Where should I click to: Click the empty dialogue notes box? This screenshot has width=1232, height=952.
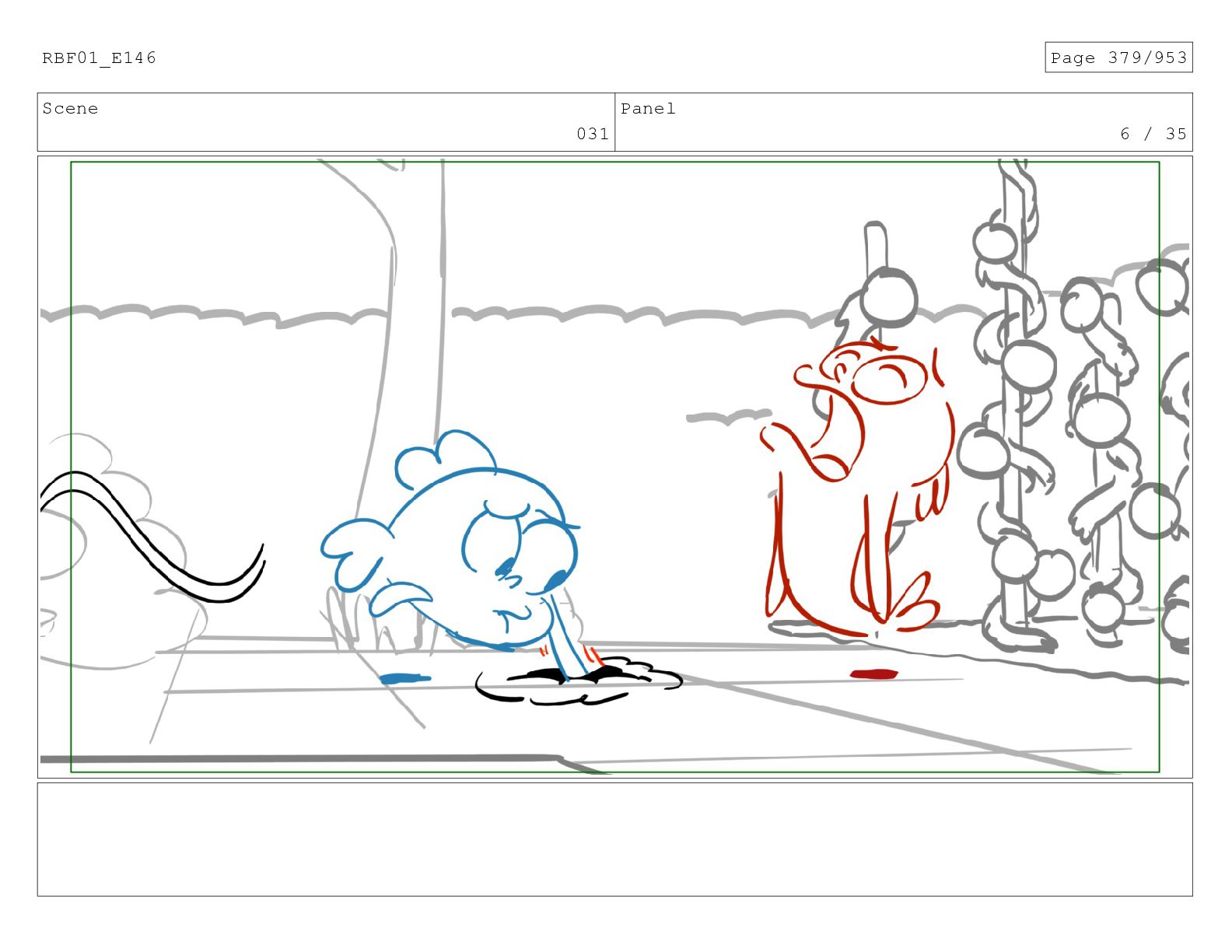(614, 839)
